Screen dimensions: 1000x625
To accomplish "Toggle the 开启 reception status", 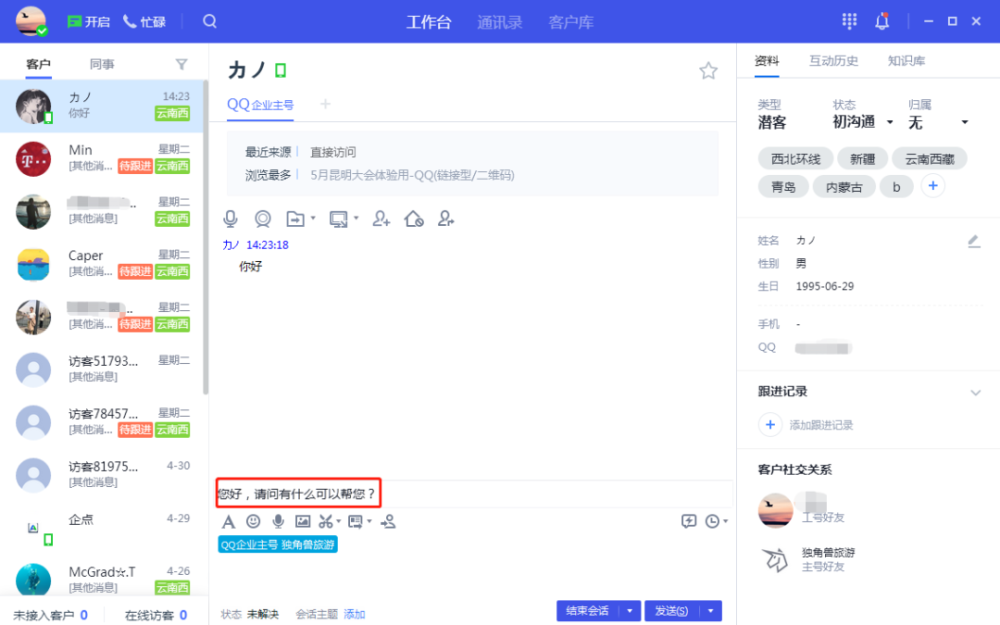I will pyautogui.click(x=89, y=22).
